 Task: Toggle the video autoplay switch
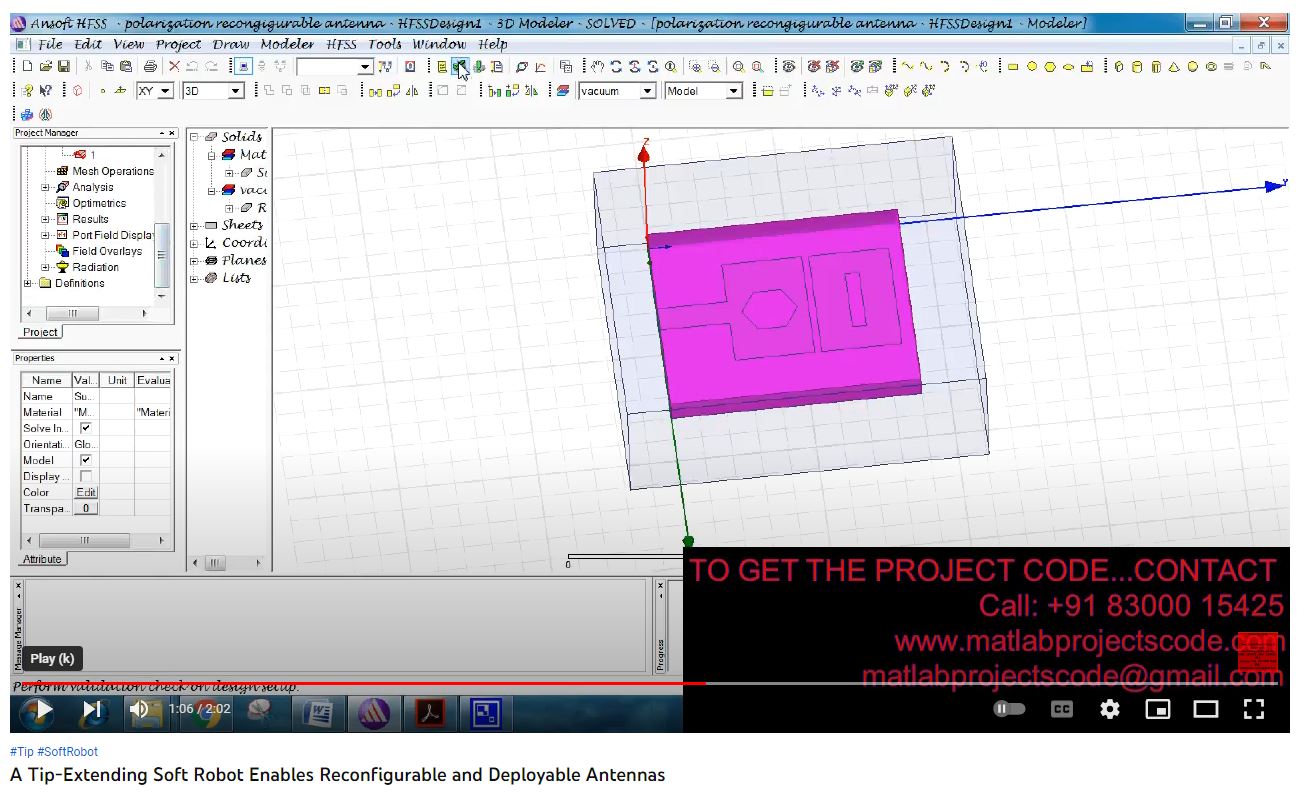point(1009,709)
